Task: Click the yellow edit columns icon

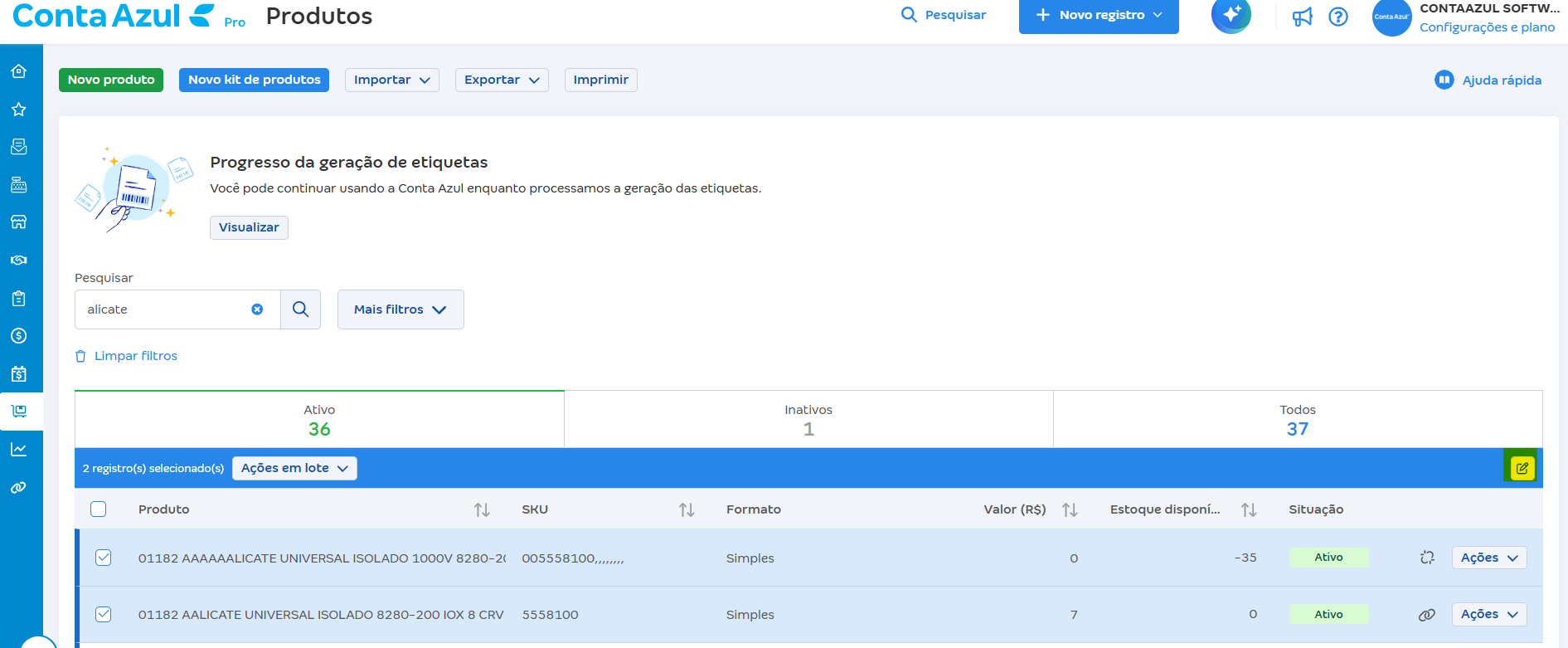Action: [x=1522, y=469]
